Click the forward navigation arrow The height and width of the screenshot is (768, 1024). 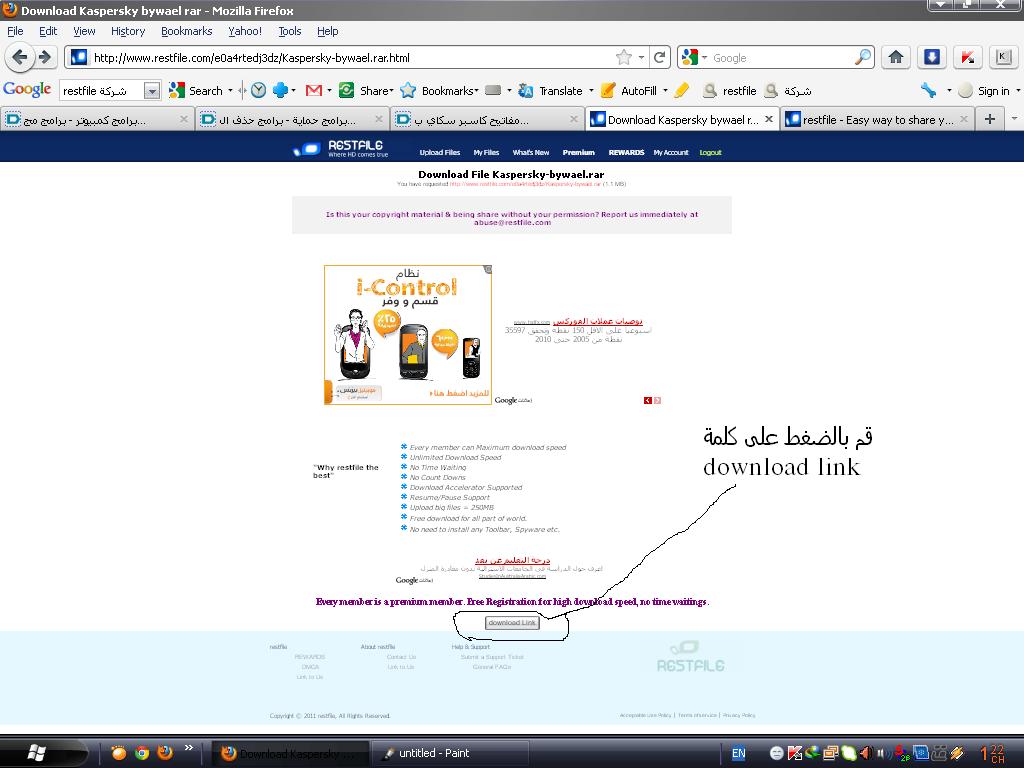(x=45, y=57)
